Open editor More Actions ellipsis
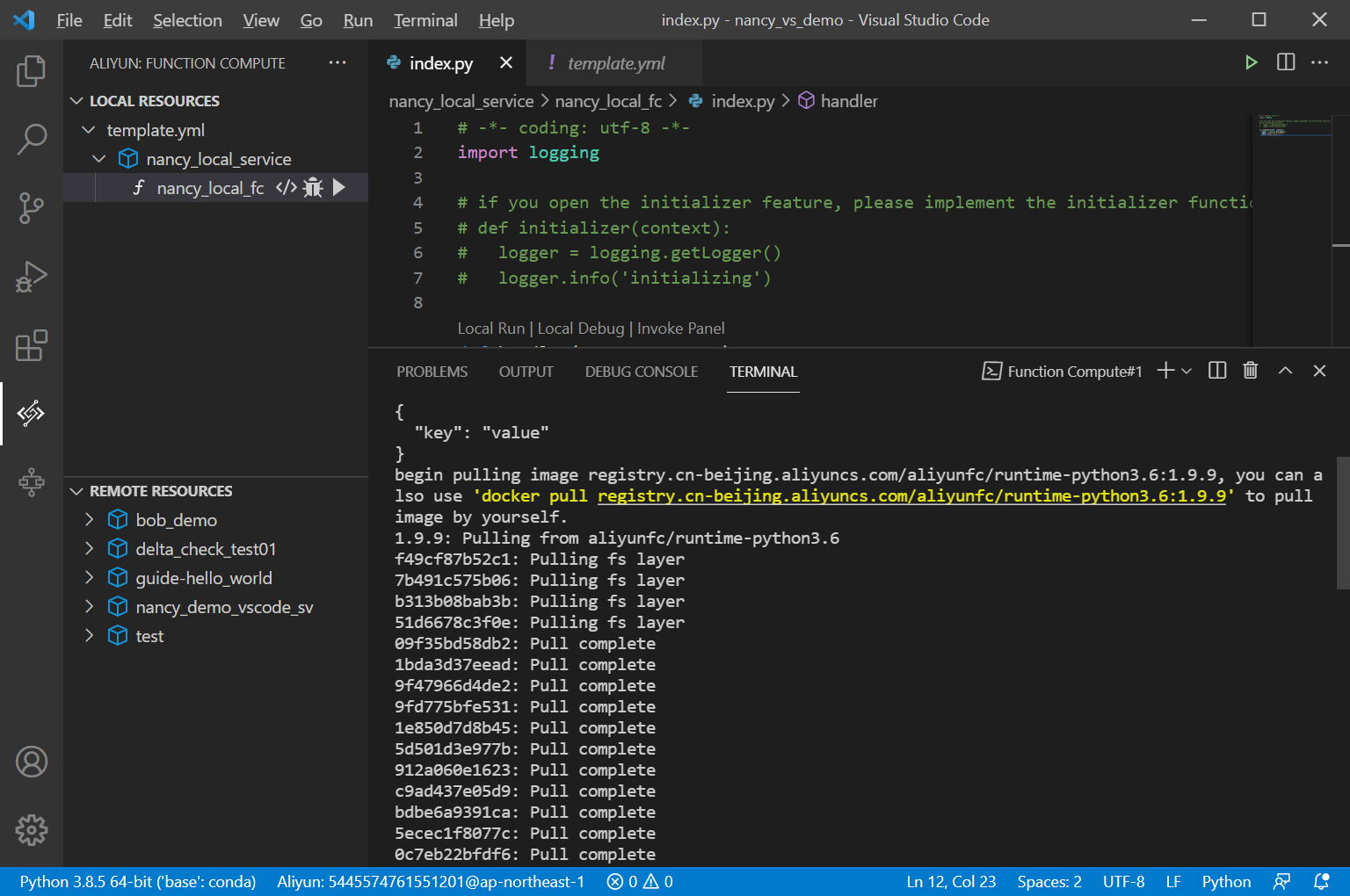The height and width of the screenshot is (896, 1350). tap(1319, 62)
